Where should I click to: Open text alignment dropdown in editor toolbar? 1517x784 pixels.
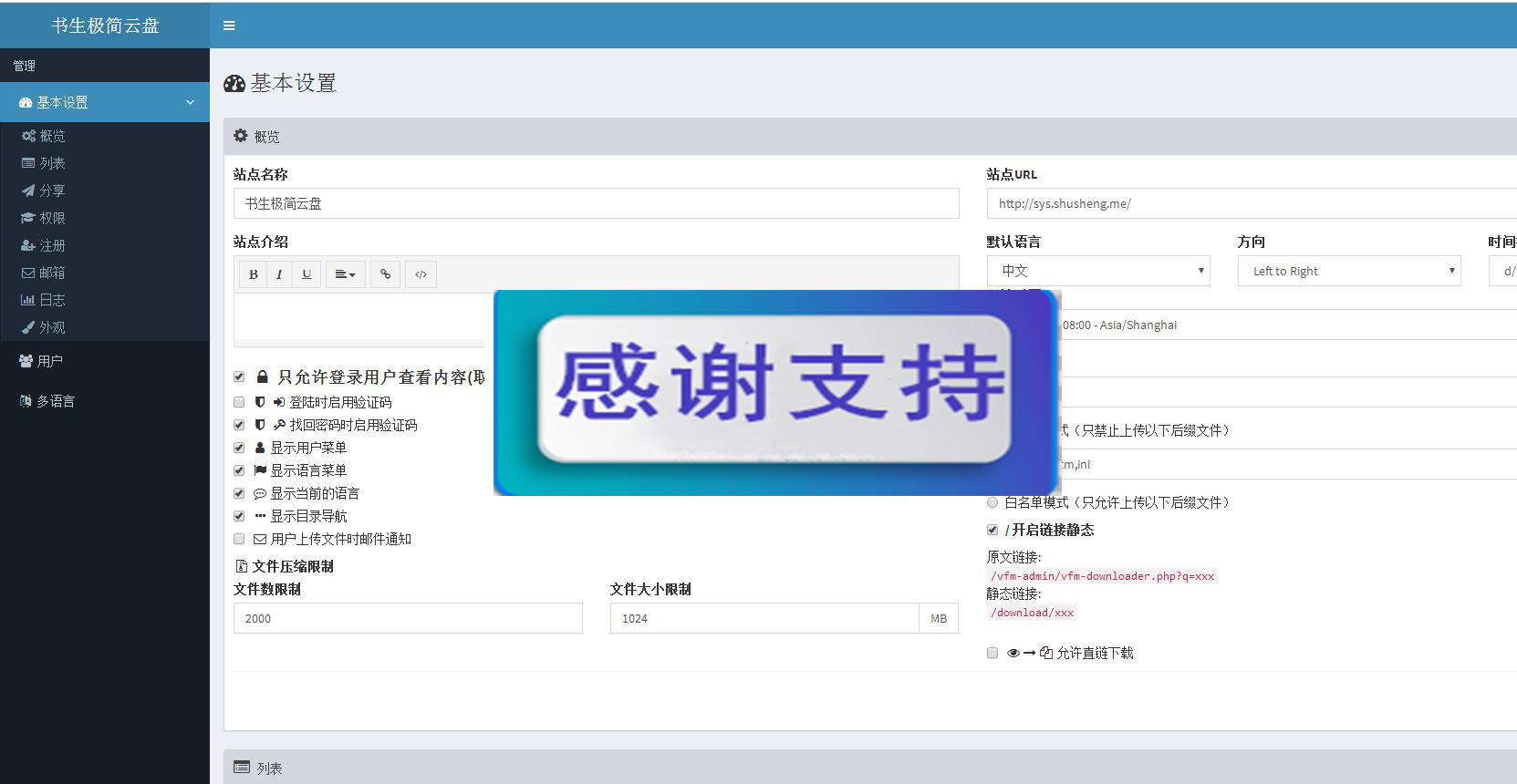[x=345, y=274]
